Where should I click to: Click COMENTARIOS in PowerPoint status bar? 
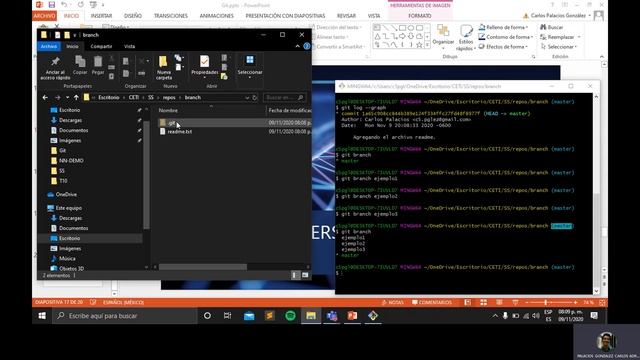pyautogui.click(x=432, y=302)
